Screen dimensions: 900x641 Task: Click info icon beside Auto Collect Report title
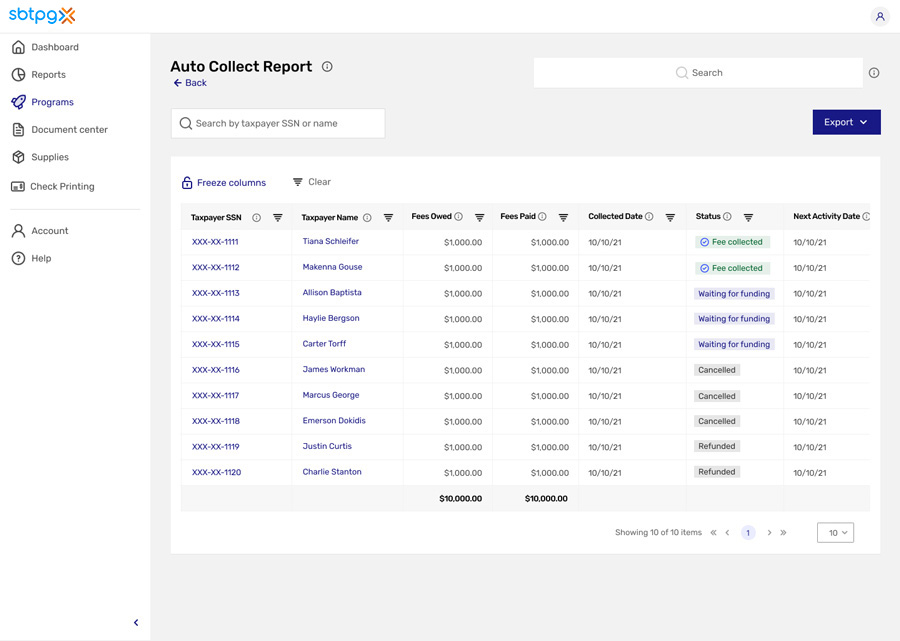[x=327, y=67]
